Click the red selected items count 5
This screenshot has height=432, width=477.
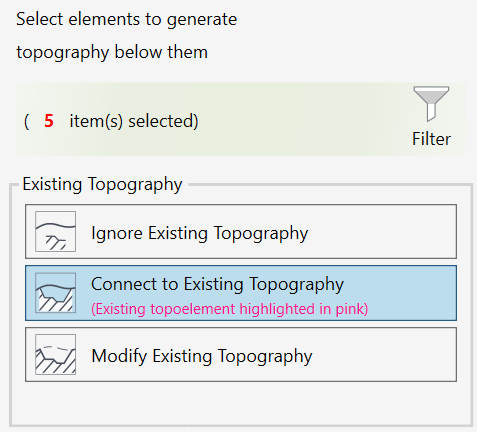pyautogui.click(x=49, y=121)
